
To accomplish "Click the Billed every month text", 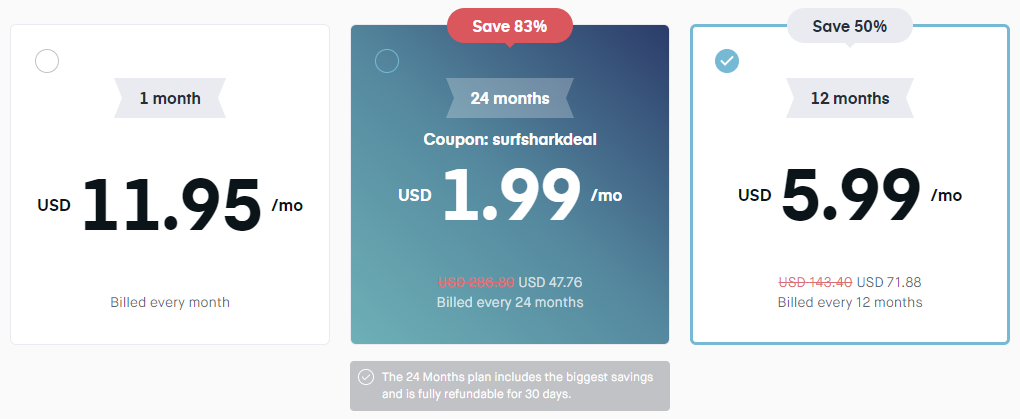I will [x=170, y=302].
